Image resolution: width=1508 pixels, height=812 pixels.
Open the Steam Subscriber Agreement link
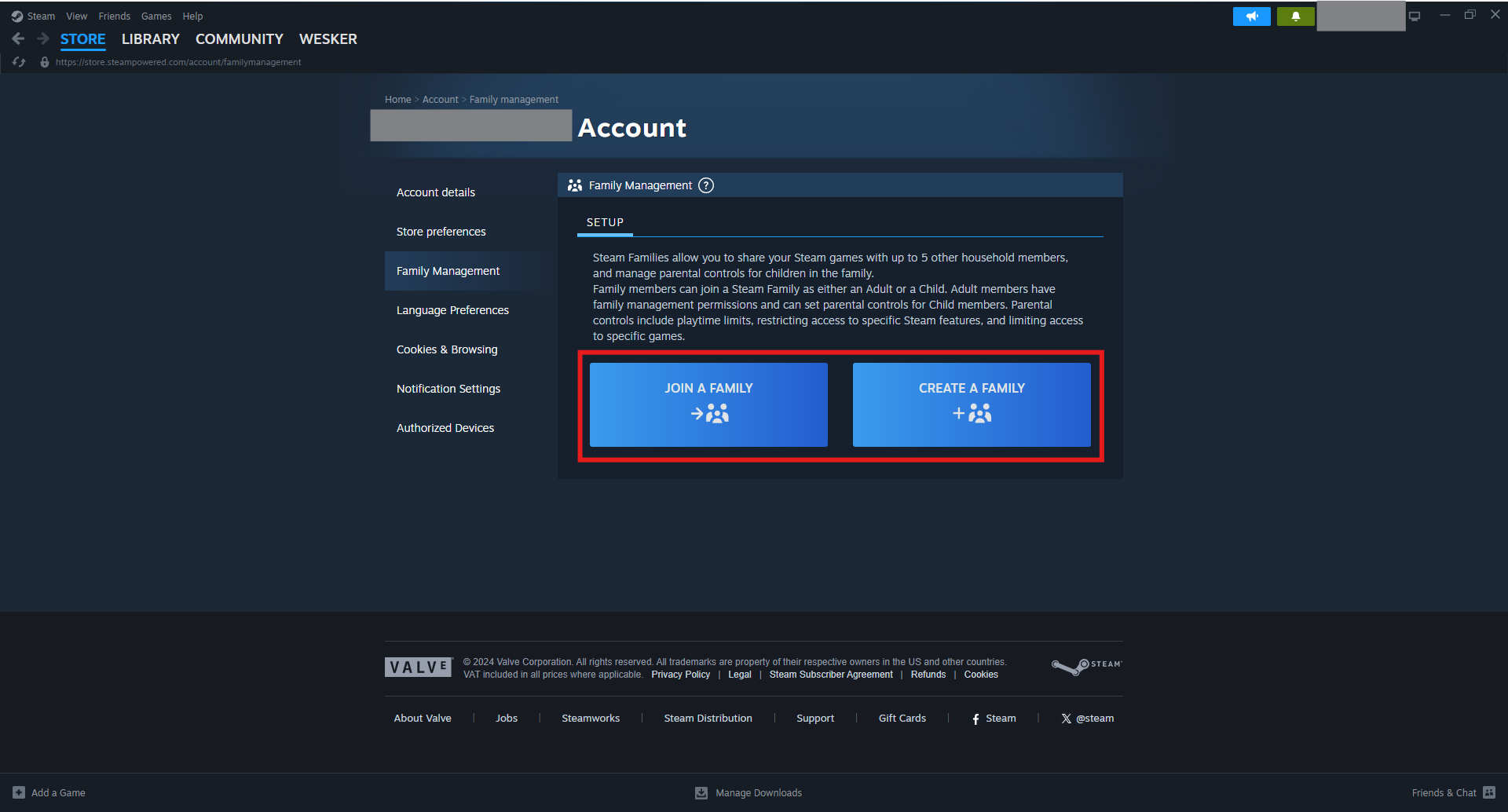point(831,675)
